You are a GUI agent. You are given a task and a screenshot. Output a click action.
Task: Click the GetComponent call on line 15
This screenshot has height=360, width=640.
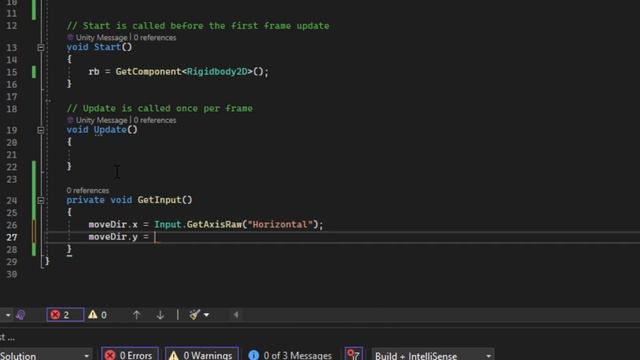point(148,71)
